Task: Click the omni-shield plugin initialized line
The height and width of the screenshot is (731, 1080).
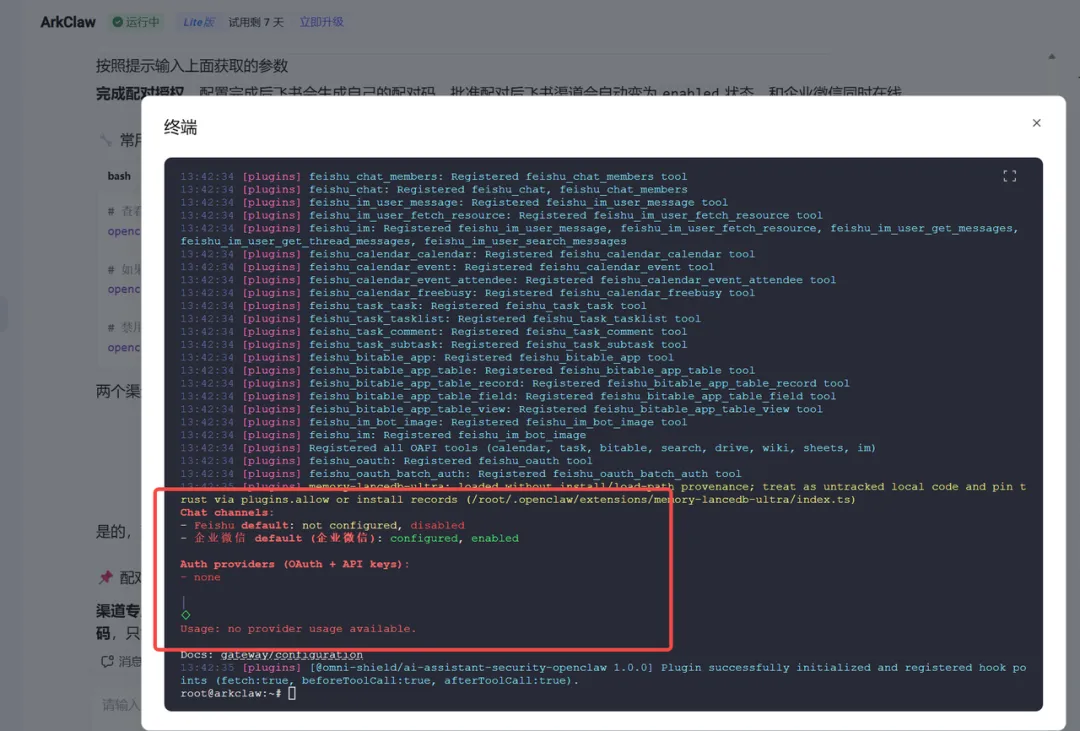Action: tap(603, 674)
